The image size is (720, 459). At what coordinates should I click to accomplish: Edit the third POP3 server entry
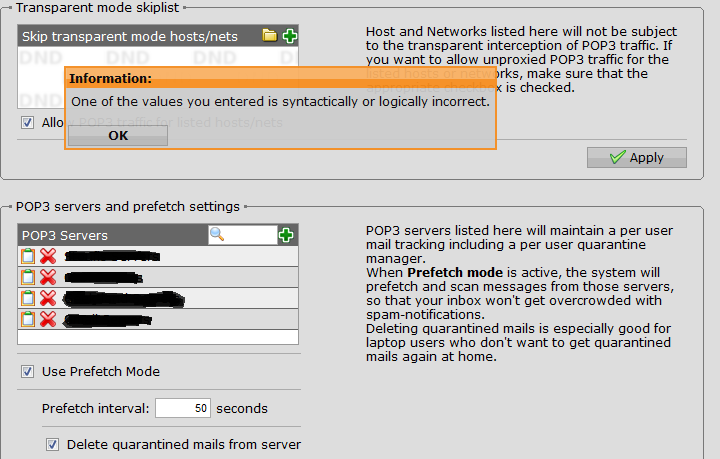pos(28,298)
